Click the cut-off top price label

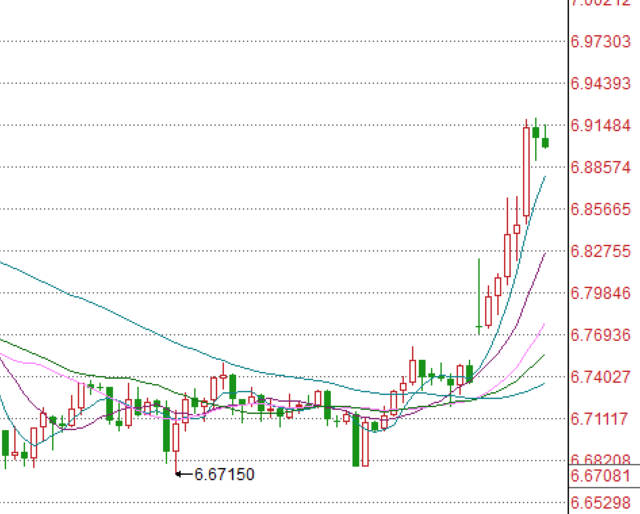point(600,4)
